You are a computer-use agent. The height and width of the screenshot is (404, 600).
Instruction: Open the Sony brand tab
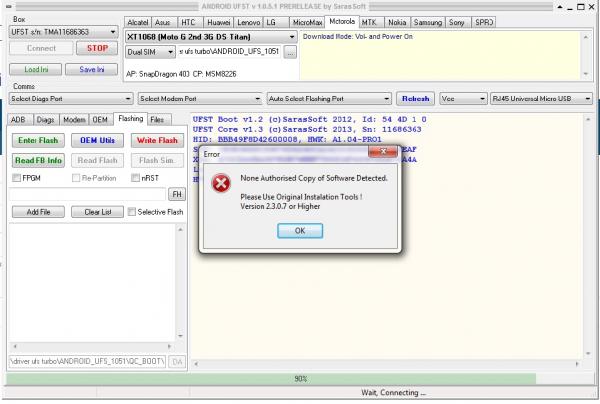[x=457, y=23]
